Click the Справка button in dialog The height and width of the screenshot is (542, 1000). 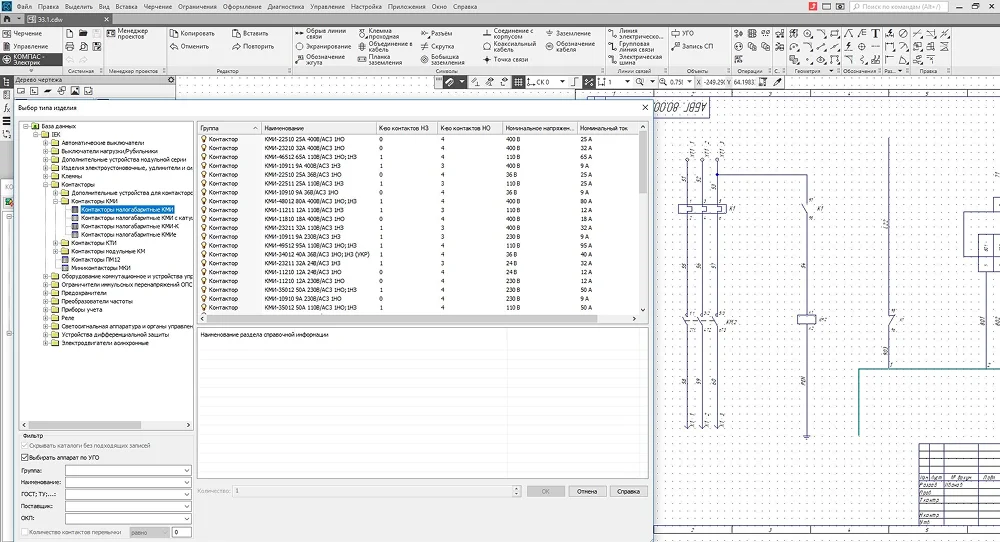pos(628,492)
